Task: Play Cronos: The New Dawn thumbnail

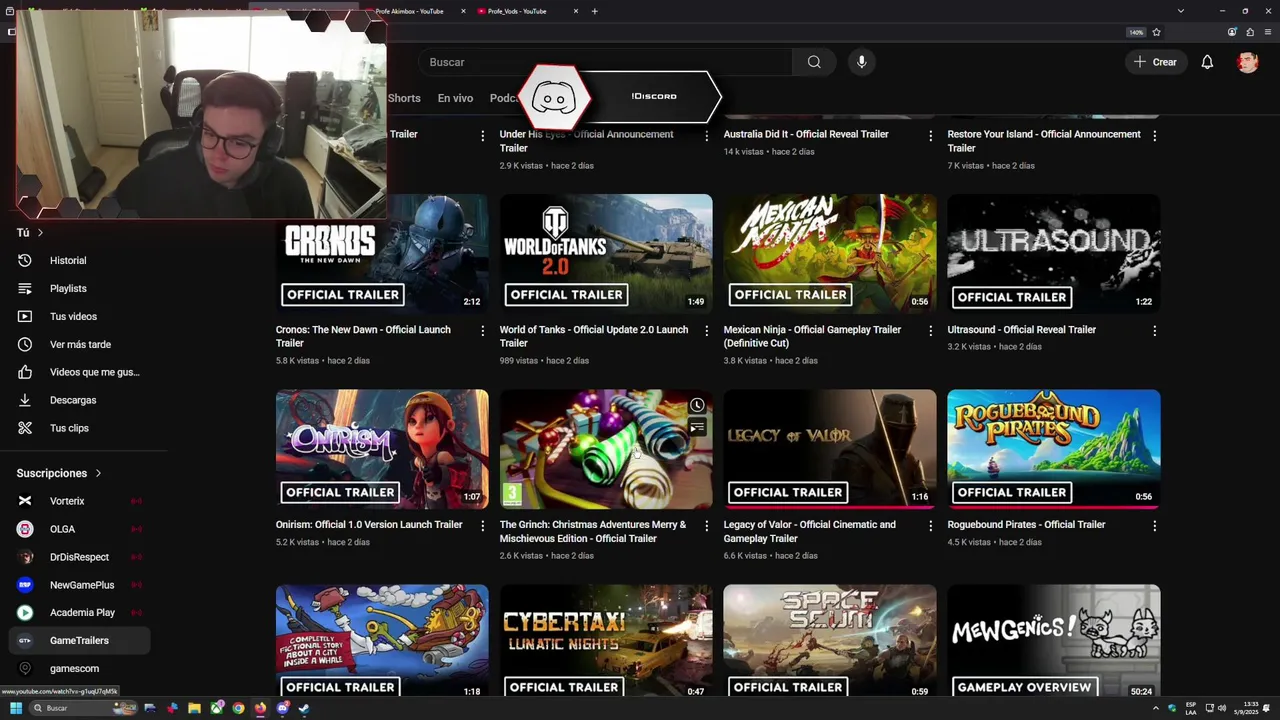Action: click(382, 254)
